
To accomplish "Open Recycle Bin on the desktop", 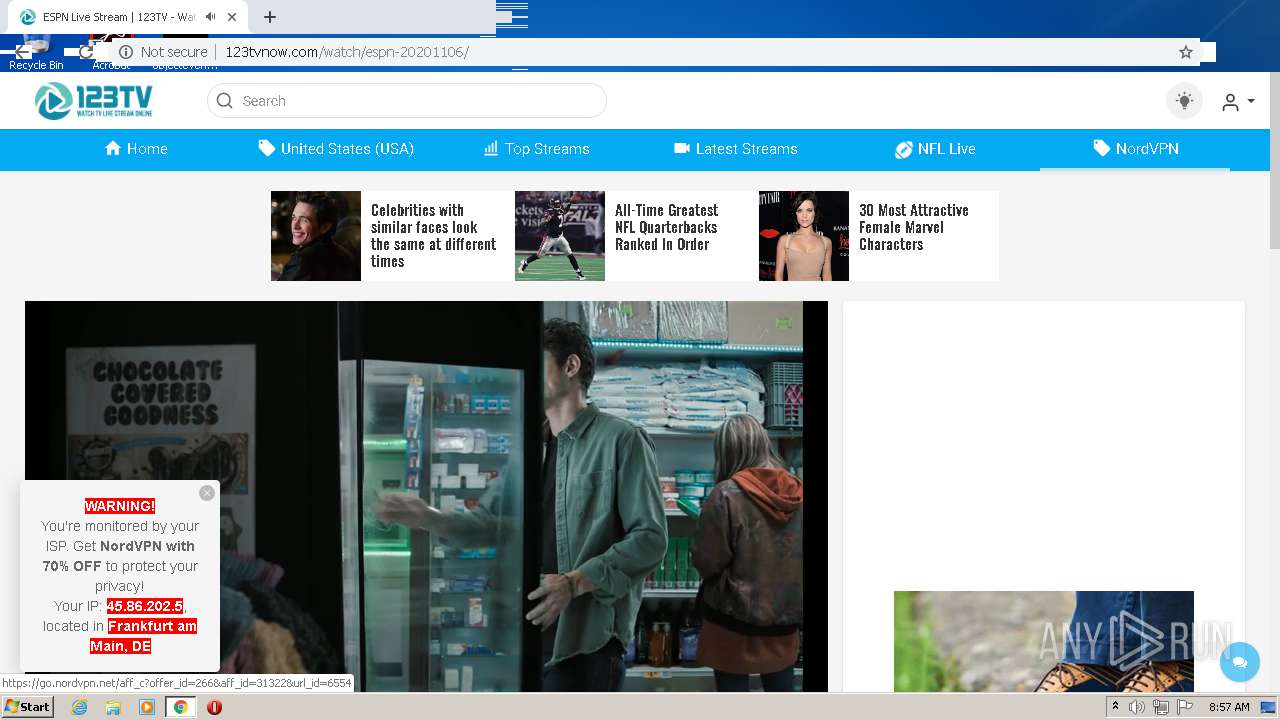I will pos(36,55).
